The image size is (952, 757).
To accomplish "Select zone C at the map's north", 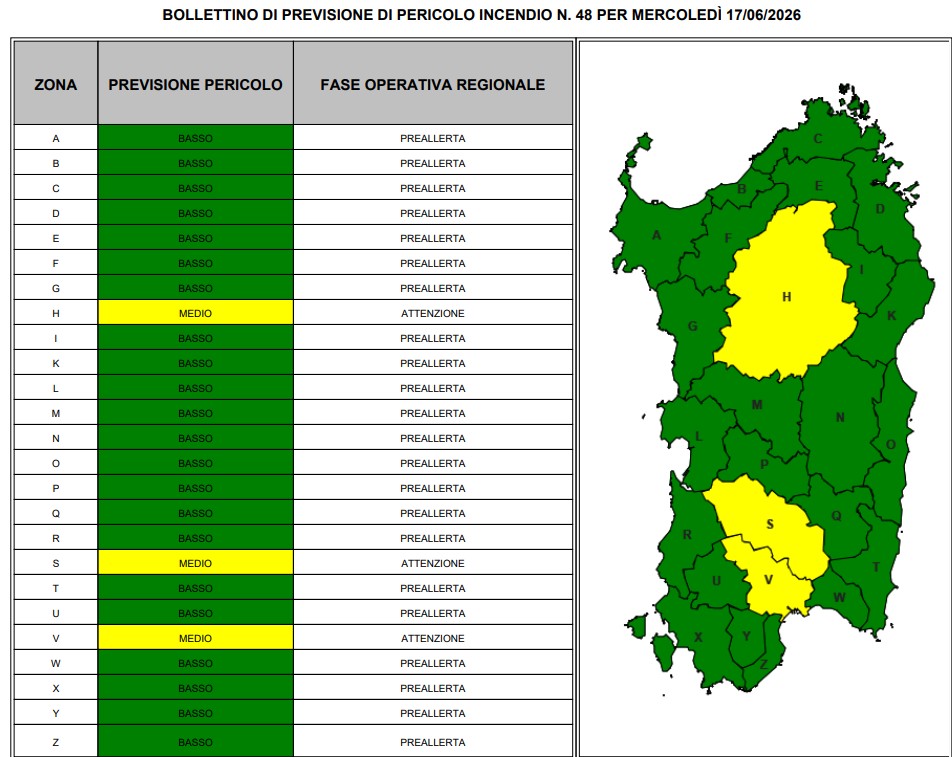I will [x=817, y=139].
